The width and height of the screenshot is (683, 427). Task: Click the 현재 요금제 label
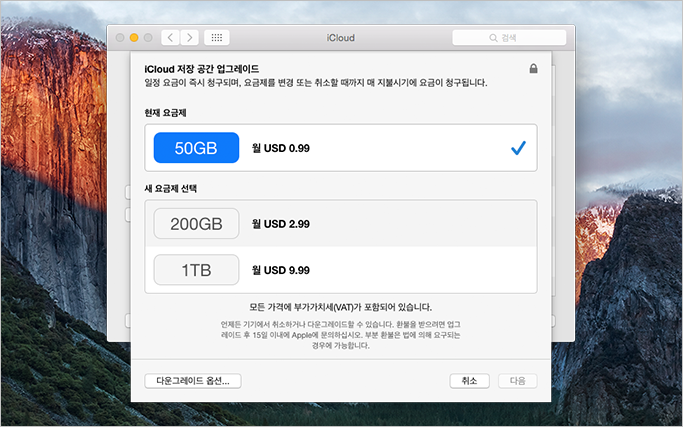(165, 113)
